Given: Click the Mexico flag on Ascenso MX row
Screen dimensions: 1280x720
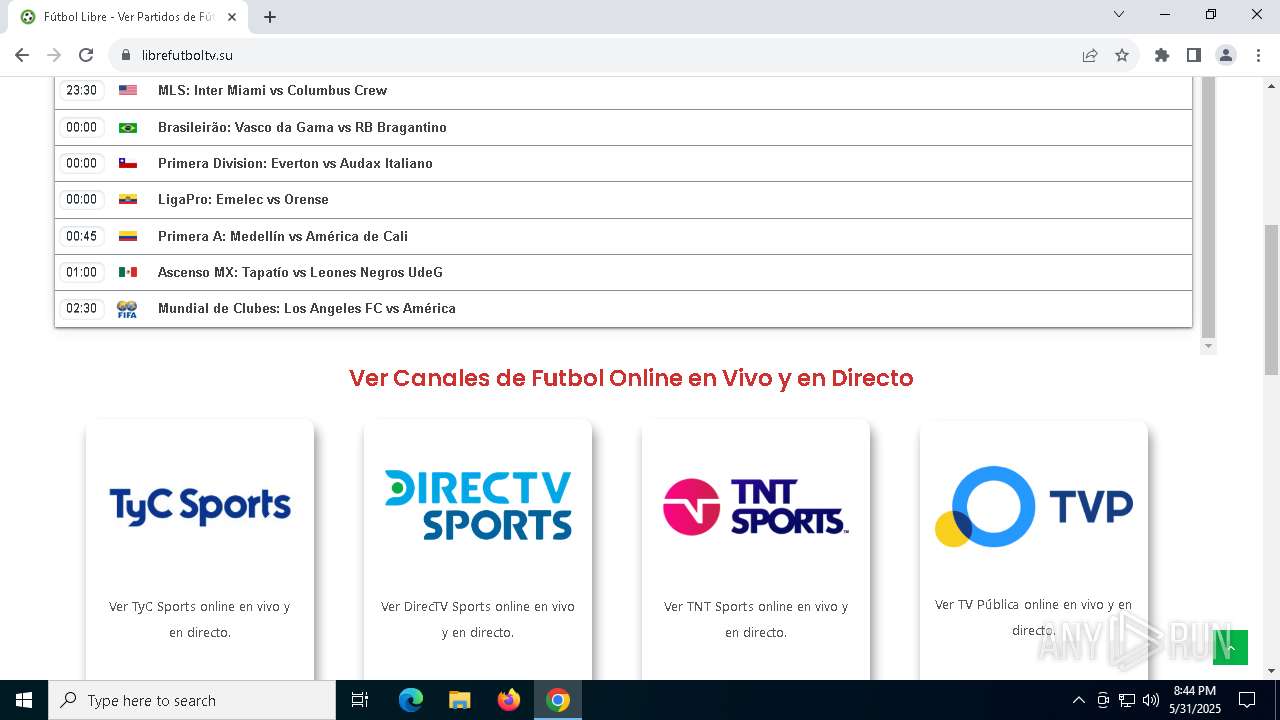Looking at the screenshot, I should tap(128, 272).
